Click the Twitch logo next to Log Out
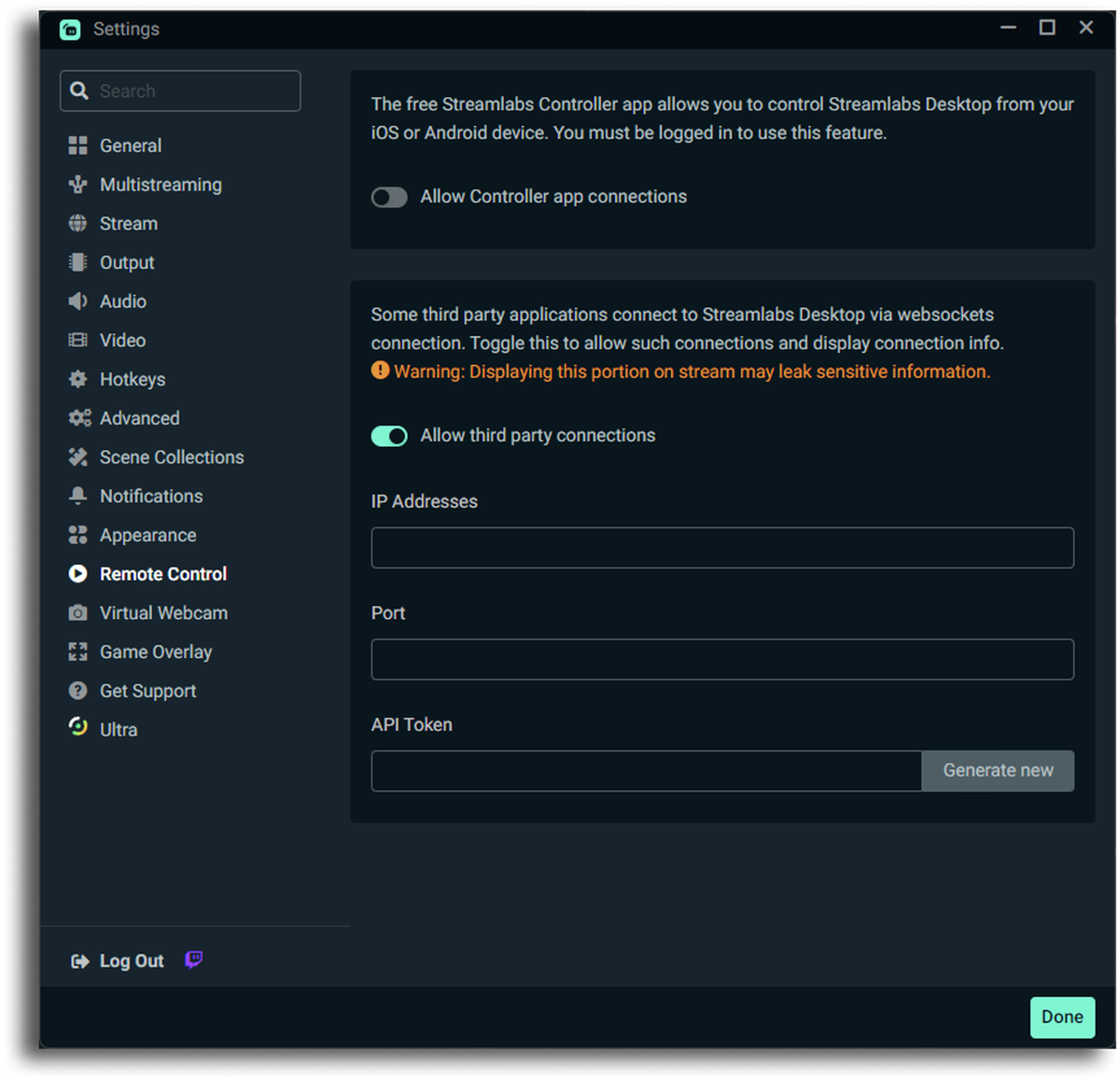Screen dimensions: 1120x1080 (193, 960)
